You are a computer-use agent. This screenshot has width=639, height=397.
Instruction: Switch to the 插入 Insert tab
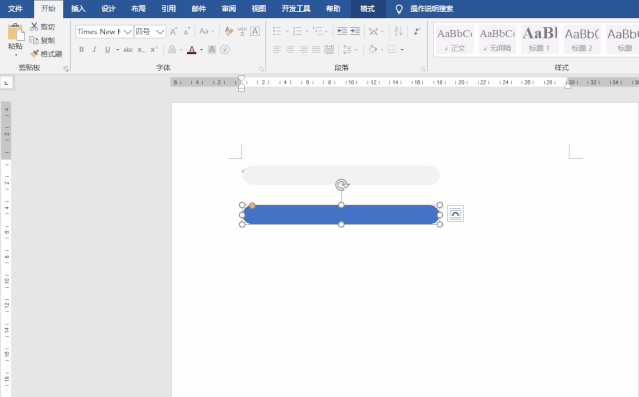pyautogui.click(x=78, y=9)
